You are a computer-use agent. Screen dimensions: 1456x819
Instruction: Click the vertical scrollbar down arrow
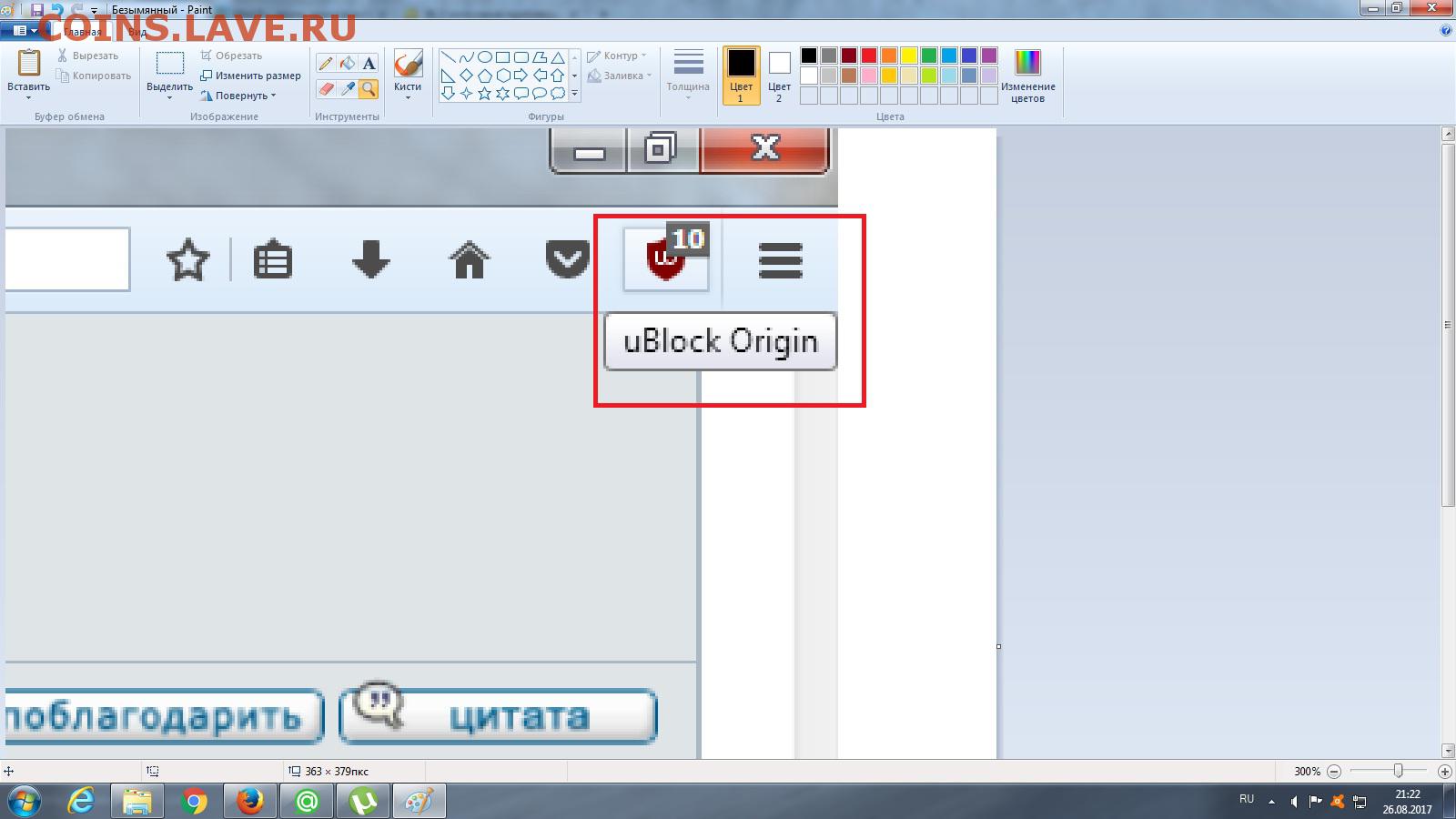click(1449, 751)
